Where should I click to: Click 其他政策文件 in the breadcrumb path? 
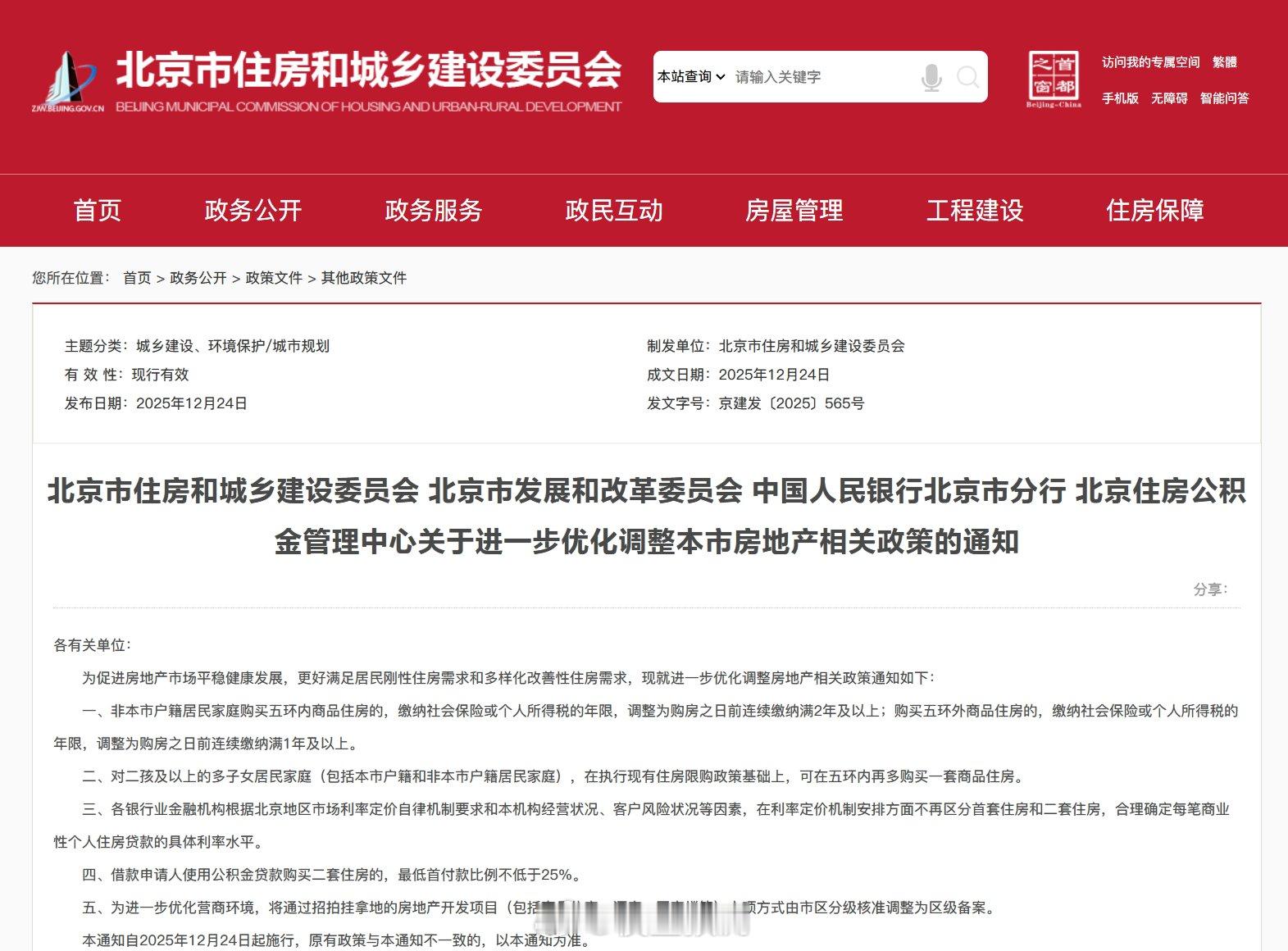(364, 278)
